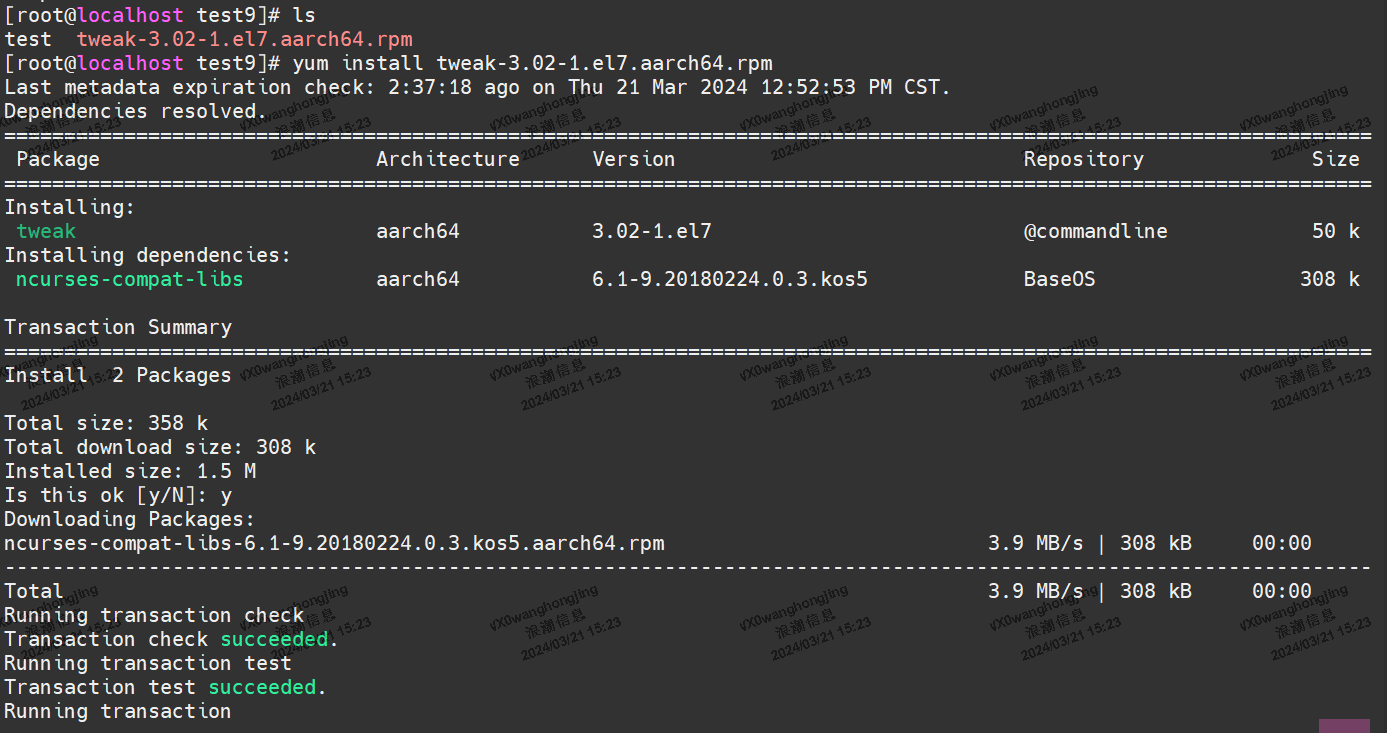Select the Version column header
The width and height of the screenshot is (1387, 733).
(x=633, y=159)
